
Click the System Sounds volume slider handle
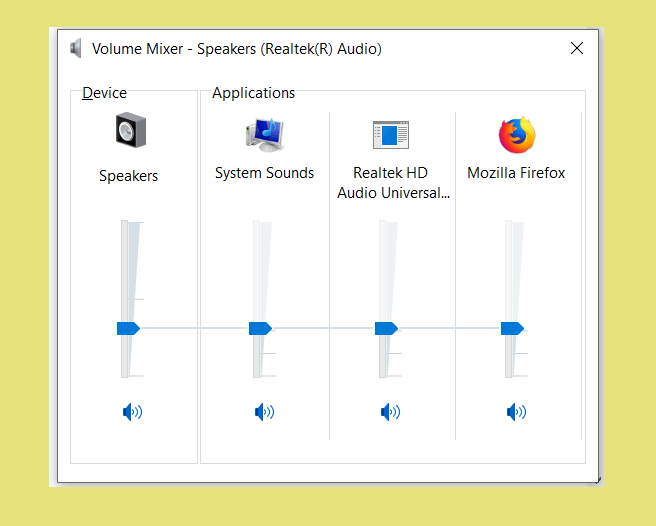[x=260, y=328]
